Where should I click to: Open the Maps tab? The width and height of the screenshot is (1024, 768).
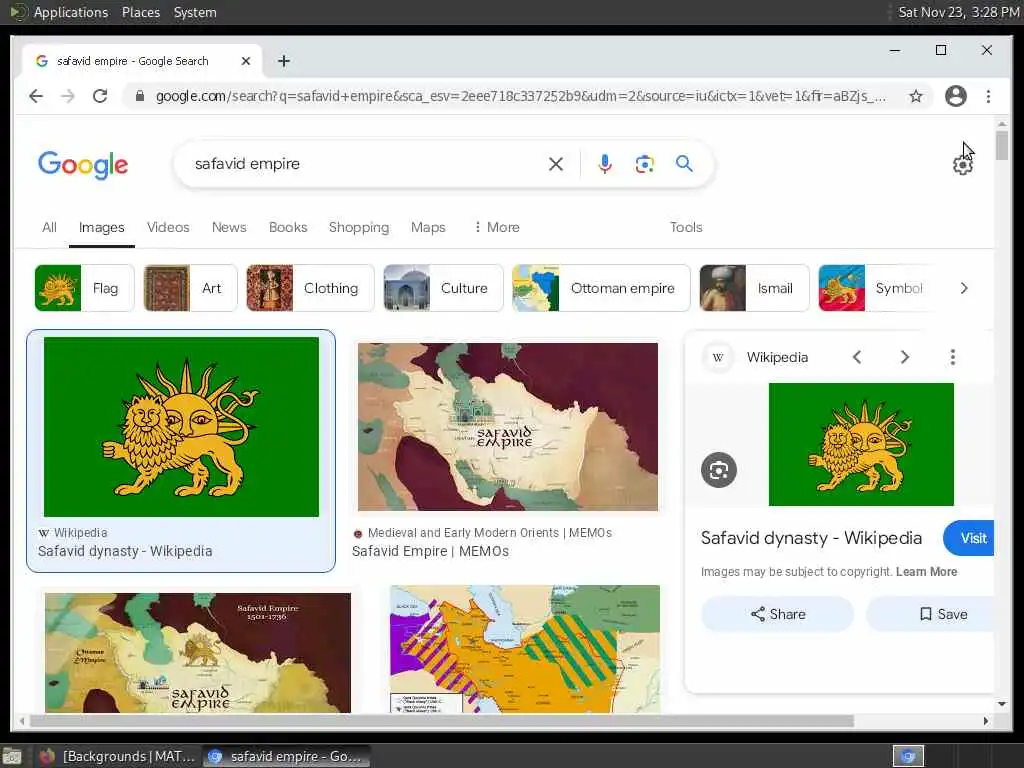(428, 227)
